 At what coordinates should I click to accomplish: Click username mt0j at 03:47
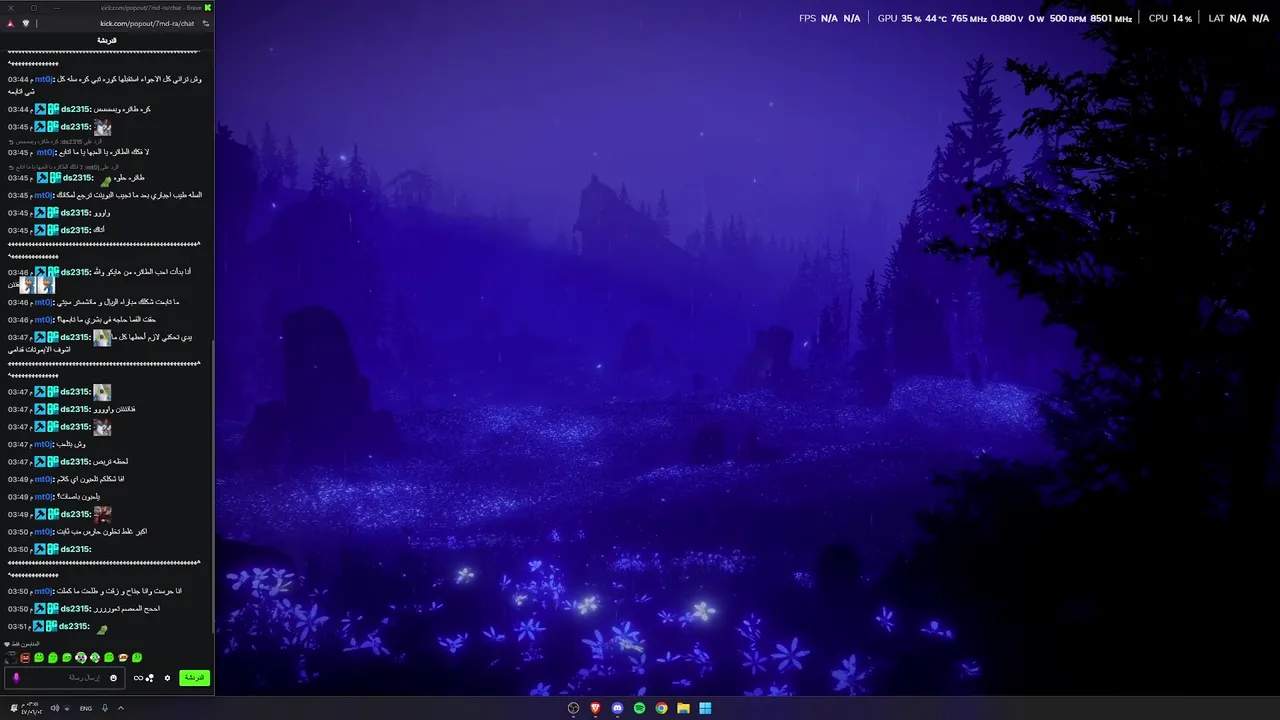click(x=43, y=444)
